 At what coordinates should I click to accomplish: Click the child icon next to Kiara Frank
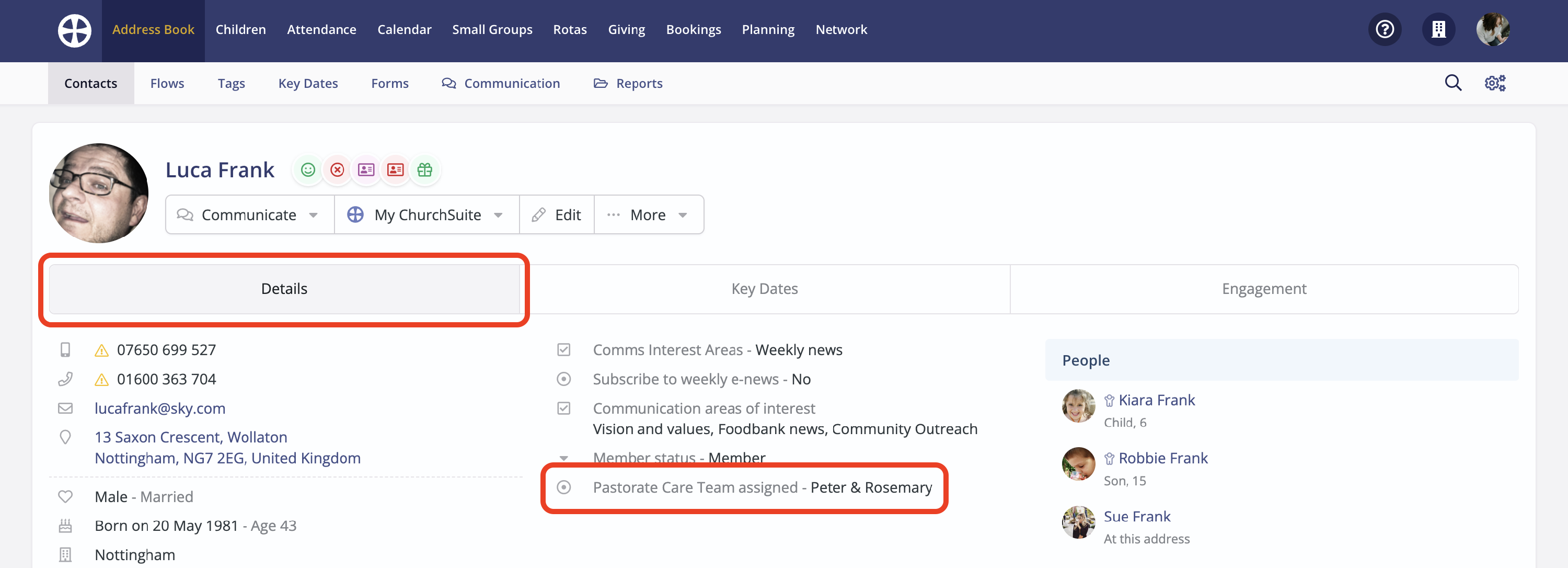1109,401
